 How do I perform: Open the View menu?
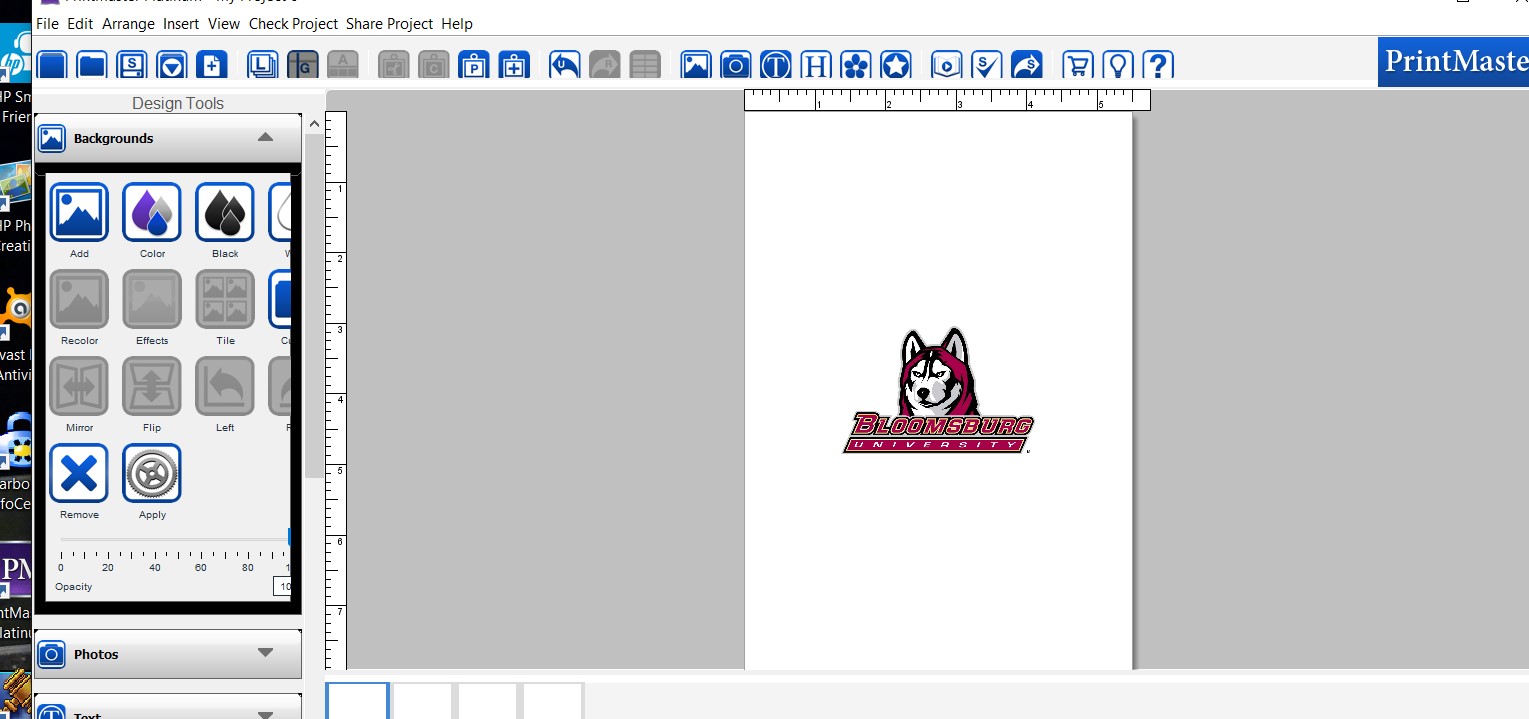tap(224, 23)
